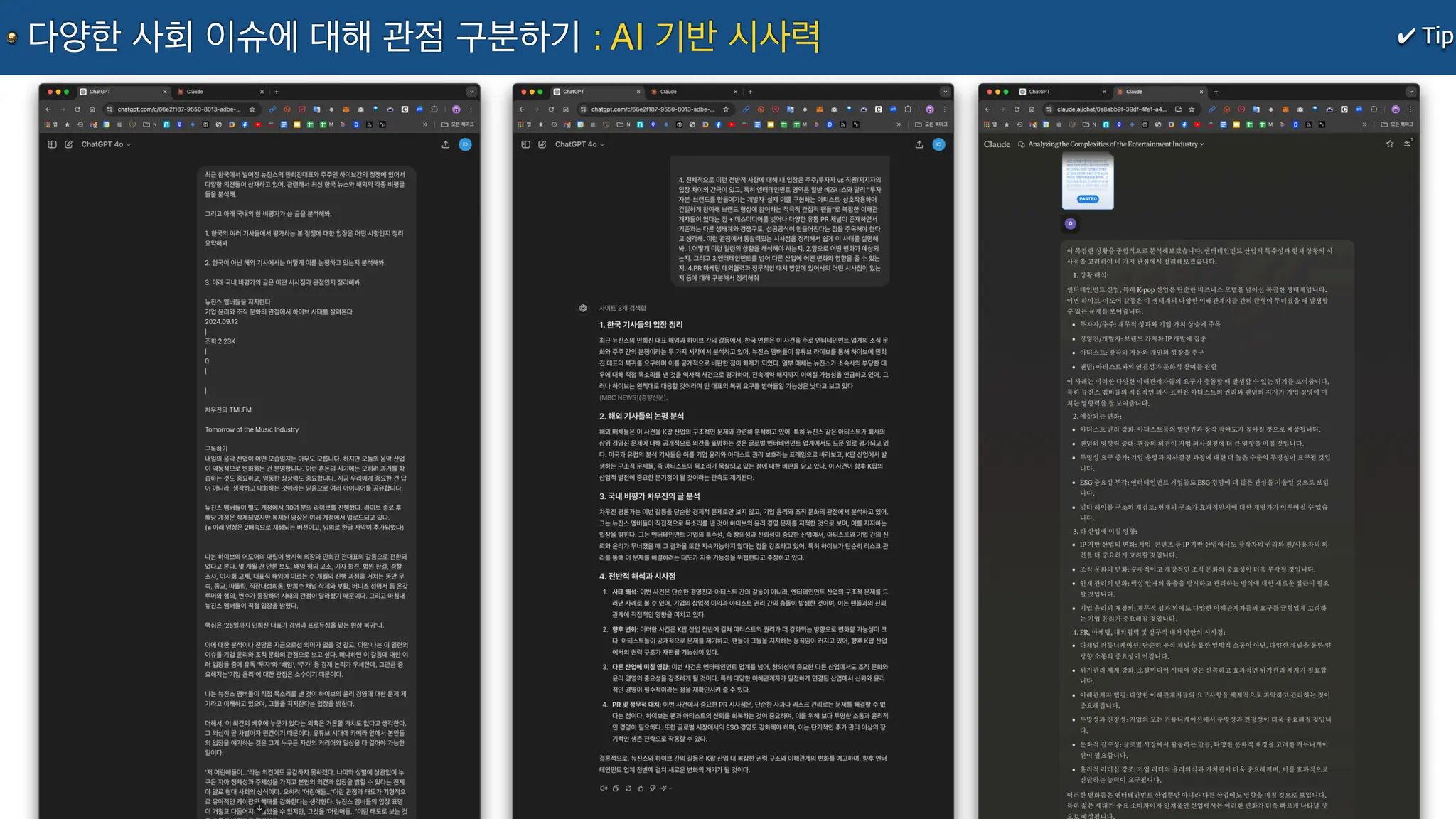Open the PASTED attachment thumbnail in Claude

click(1088, 182)
